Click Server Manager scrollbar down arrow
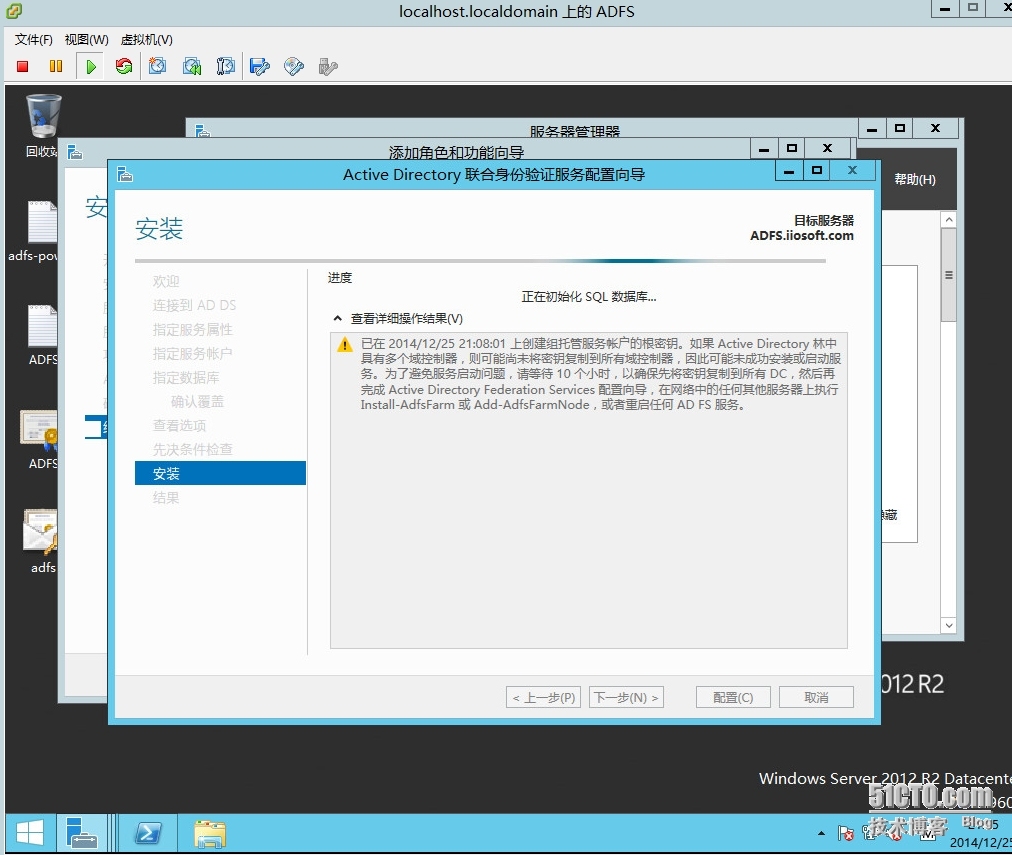 (949, 625)
